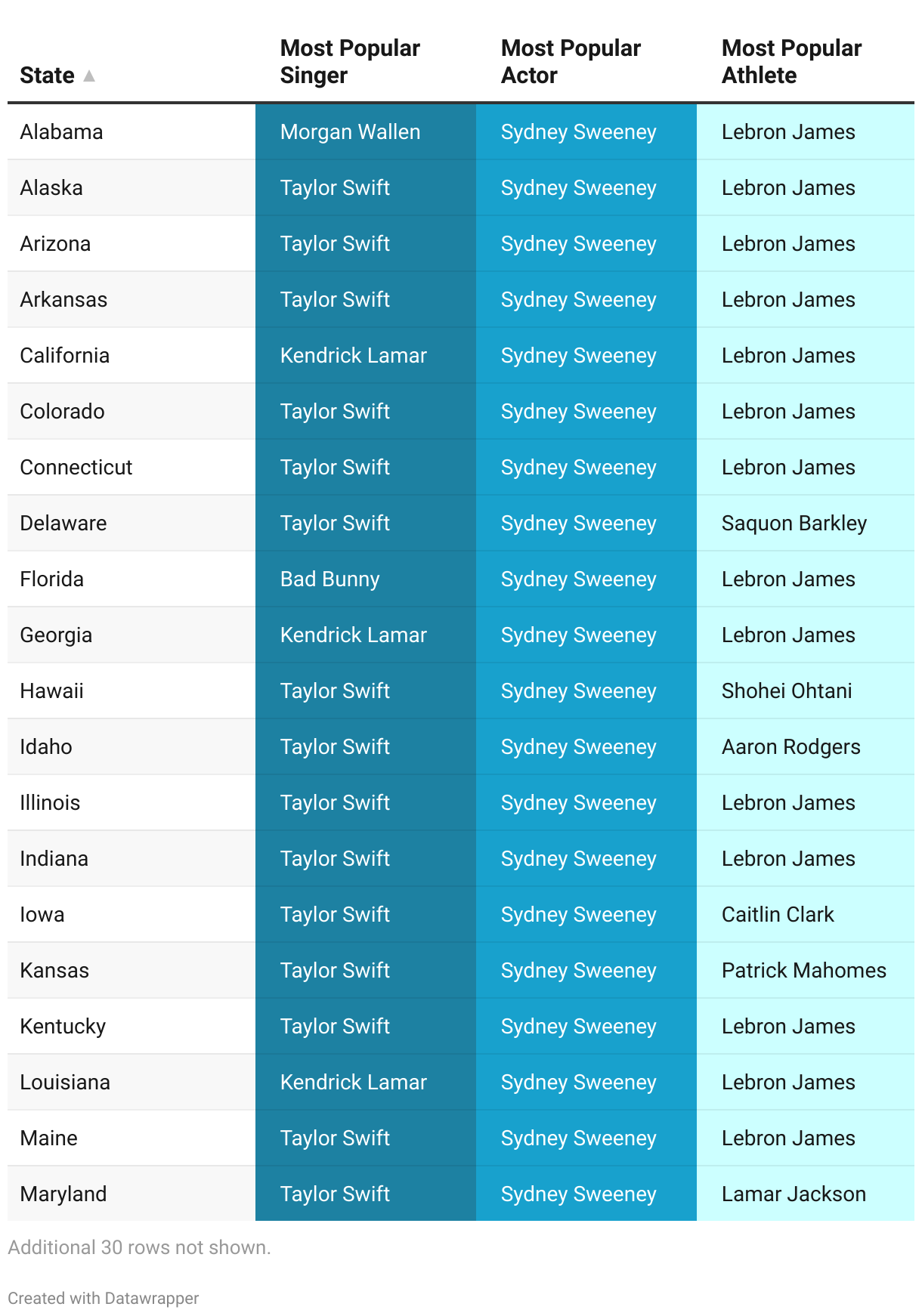
Task: Click Saquon Barkley athlete cell
Action: point(806,523)
